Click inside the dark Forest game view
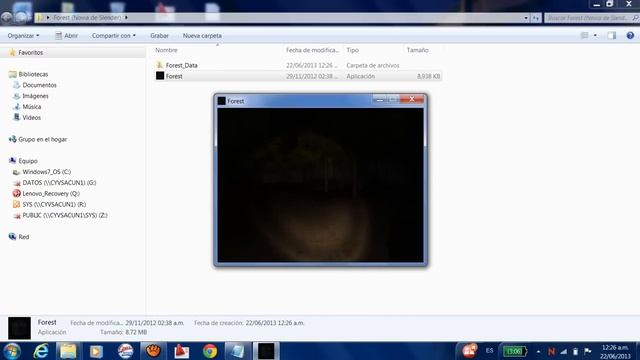Viewport: 640px width, 360px height. [320, 185]
